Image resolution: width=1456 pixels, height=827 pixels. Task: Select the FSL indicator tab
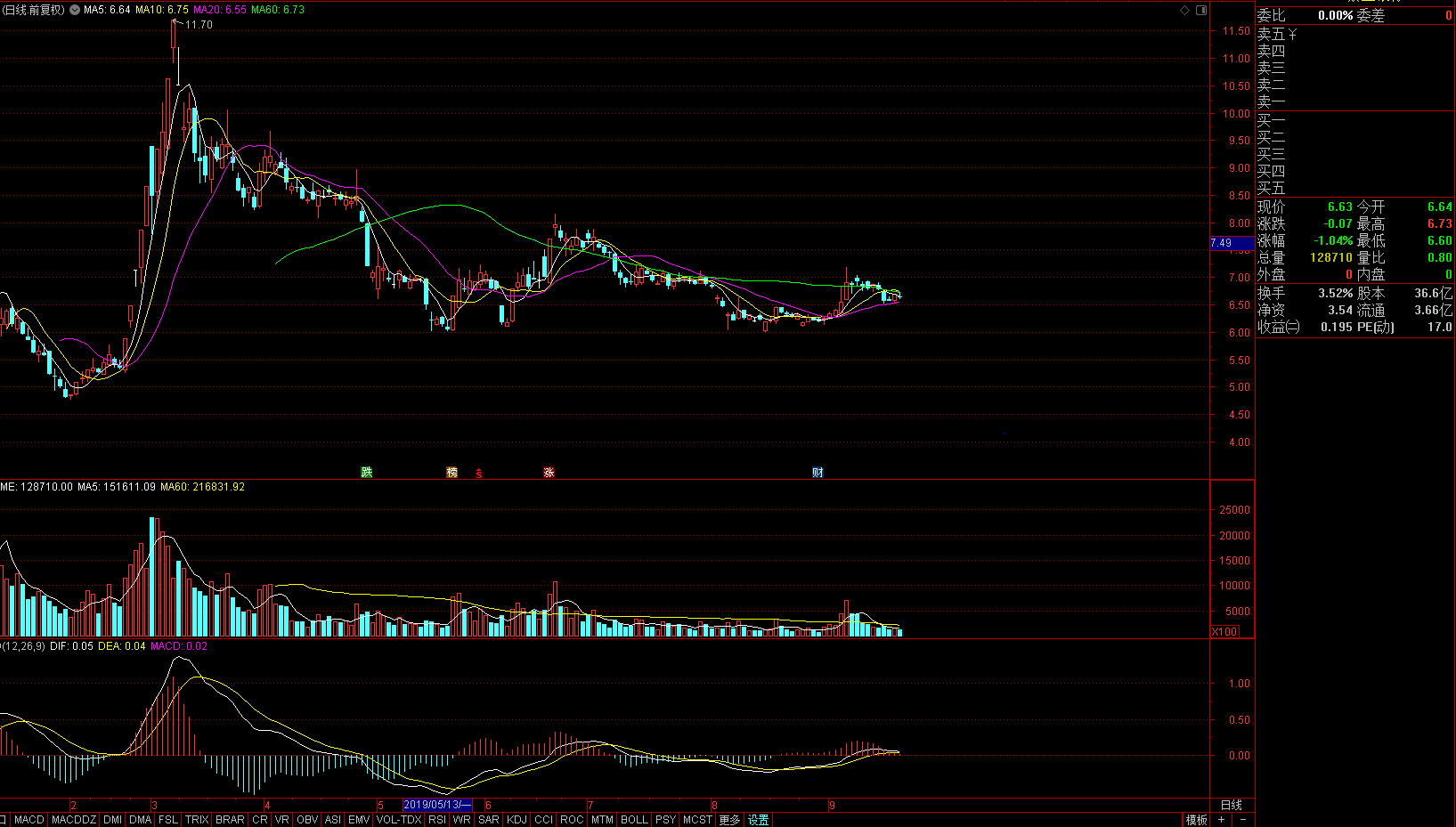[x=168, y=820]
